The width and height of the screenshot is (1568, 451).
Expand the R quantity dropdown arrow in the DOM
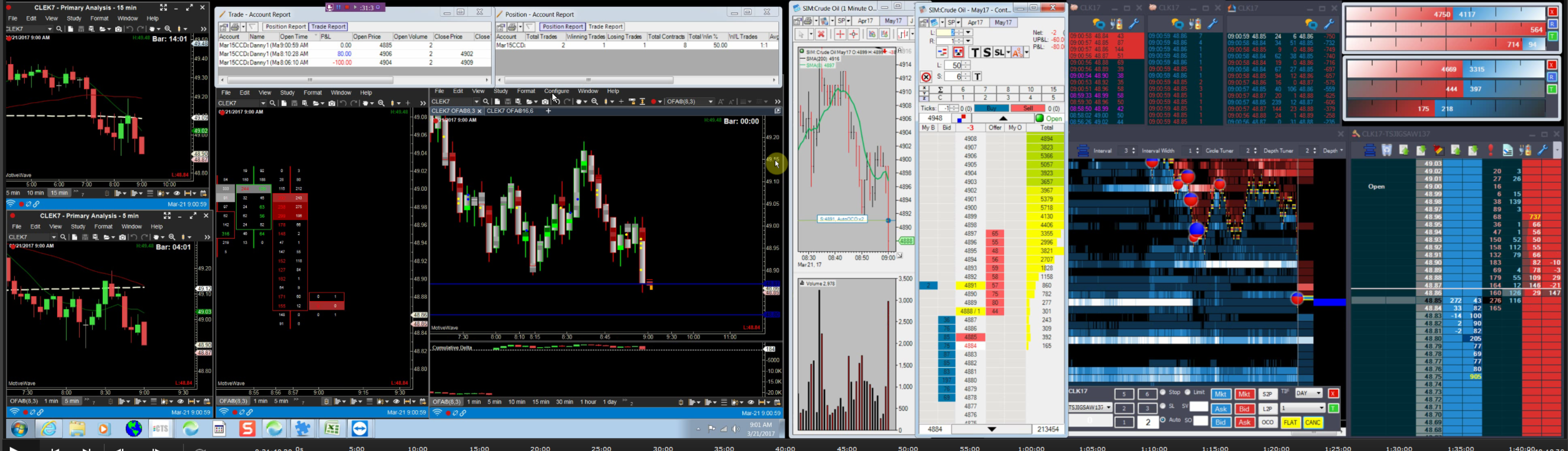(x=968, y=41)
